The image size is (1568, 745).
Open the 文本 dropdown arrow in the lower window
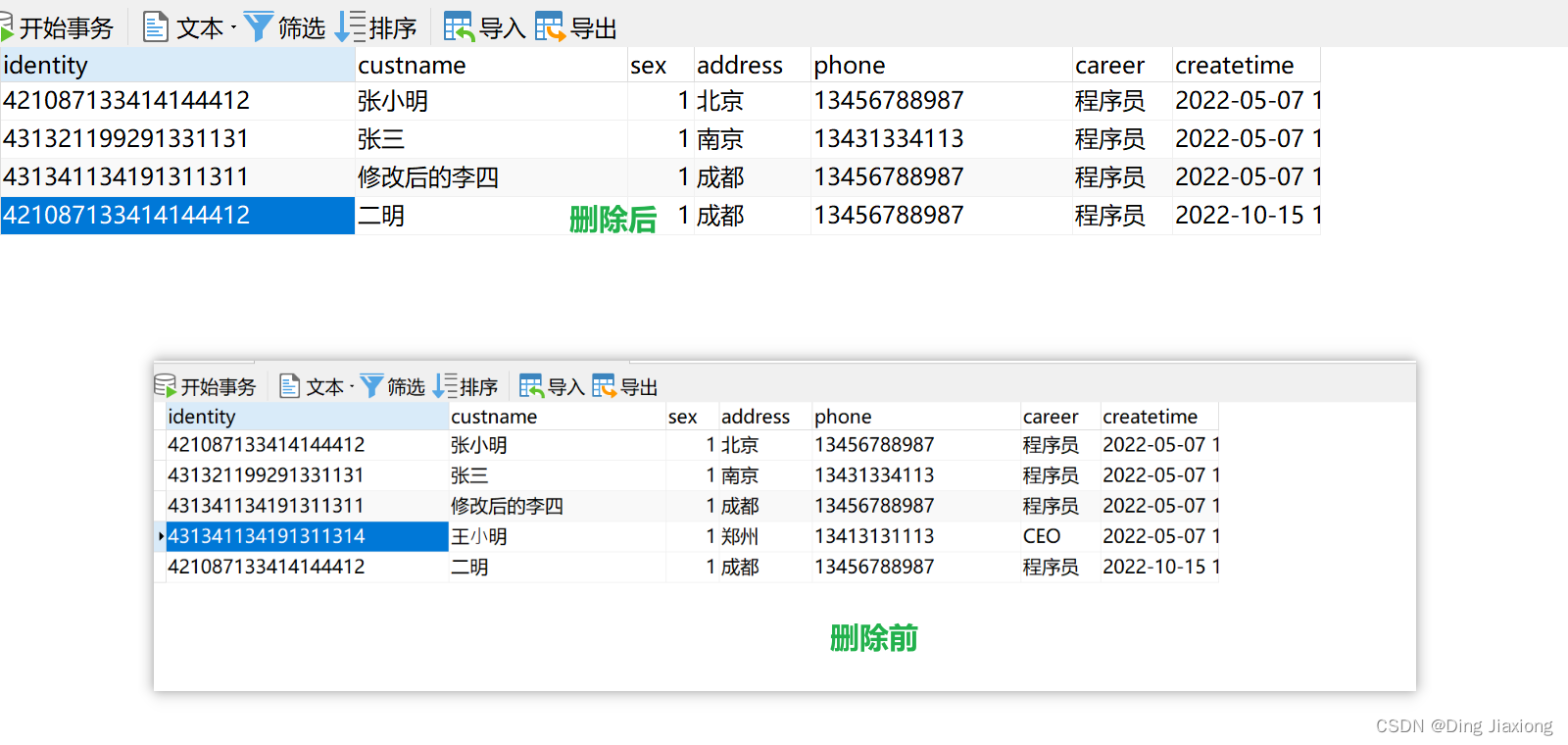click(352, 386)
